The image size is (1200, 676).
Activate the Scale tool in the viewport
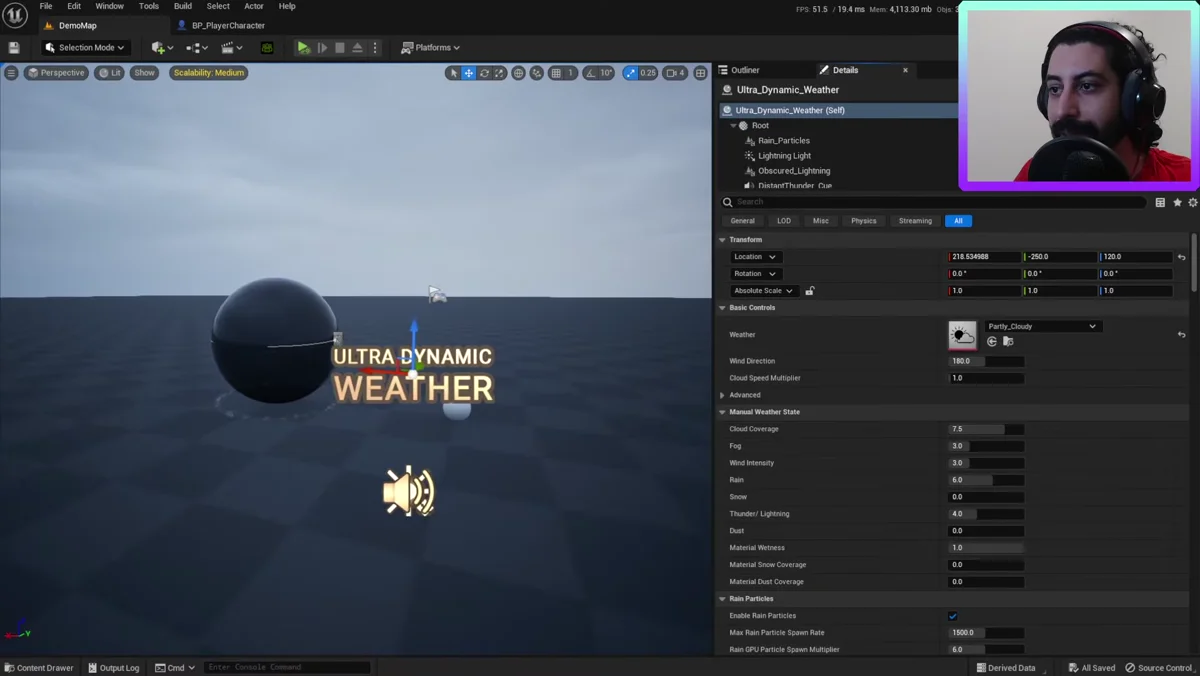499,72
